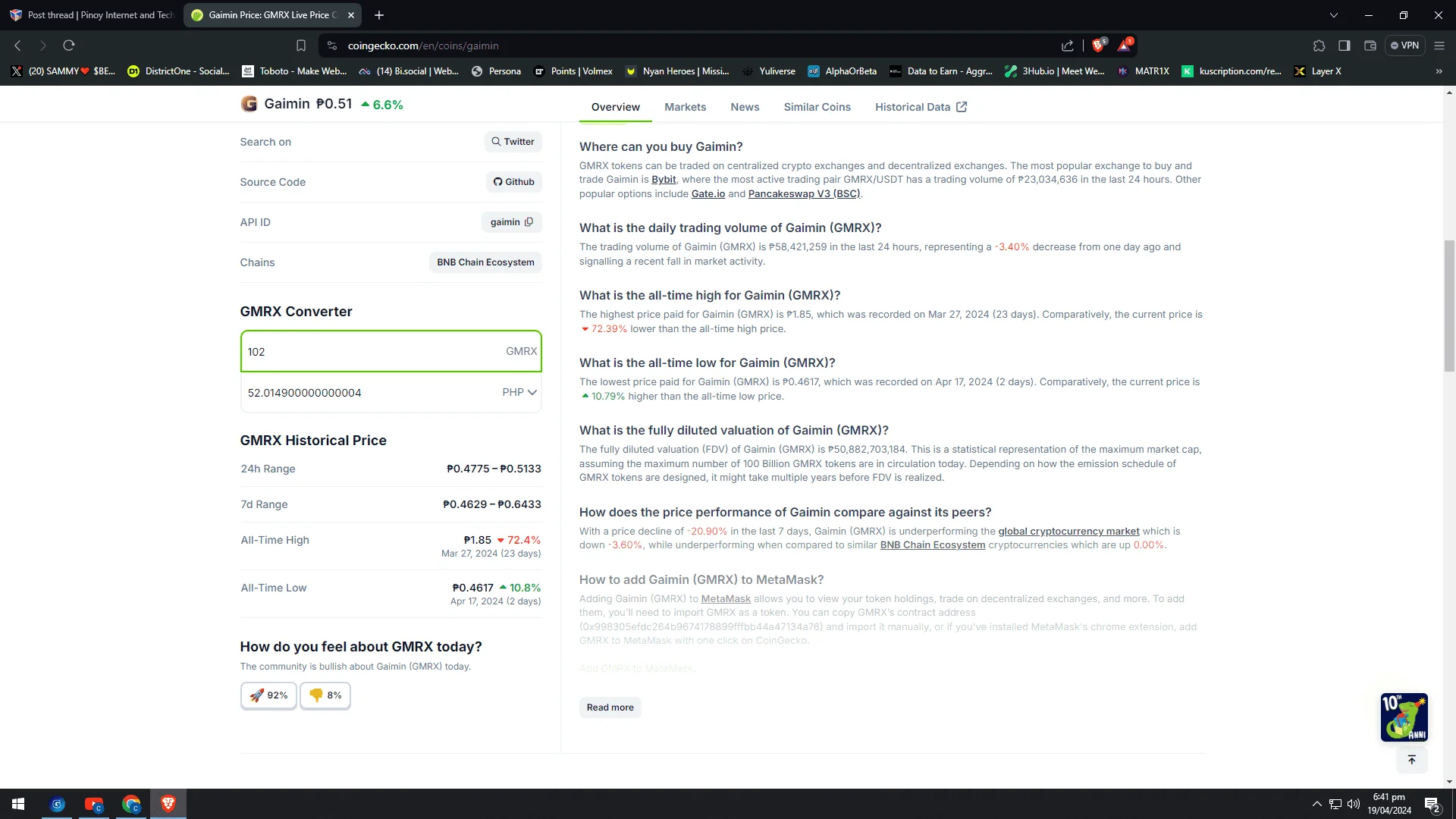Follow the Gate.io link

point(708,194)
